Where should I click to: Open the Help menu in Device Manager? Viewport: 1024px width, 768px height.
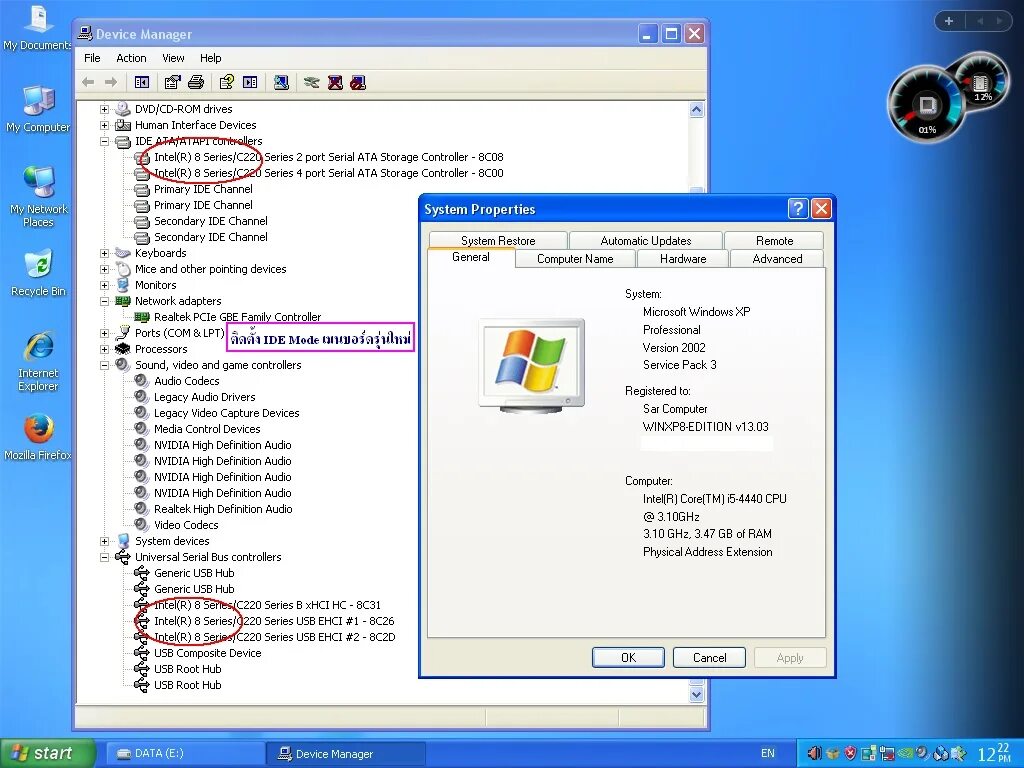point(210,58)
